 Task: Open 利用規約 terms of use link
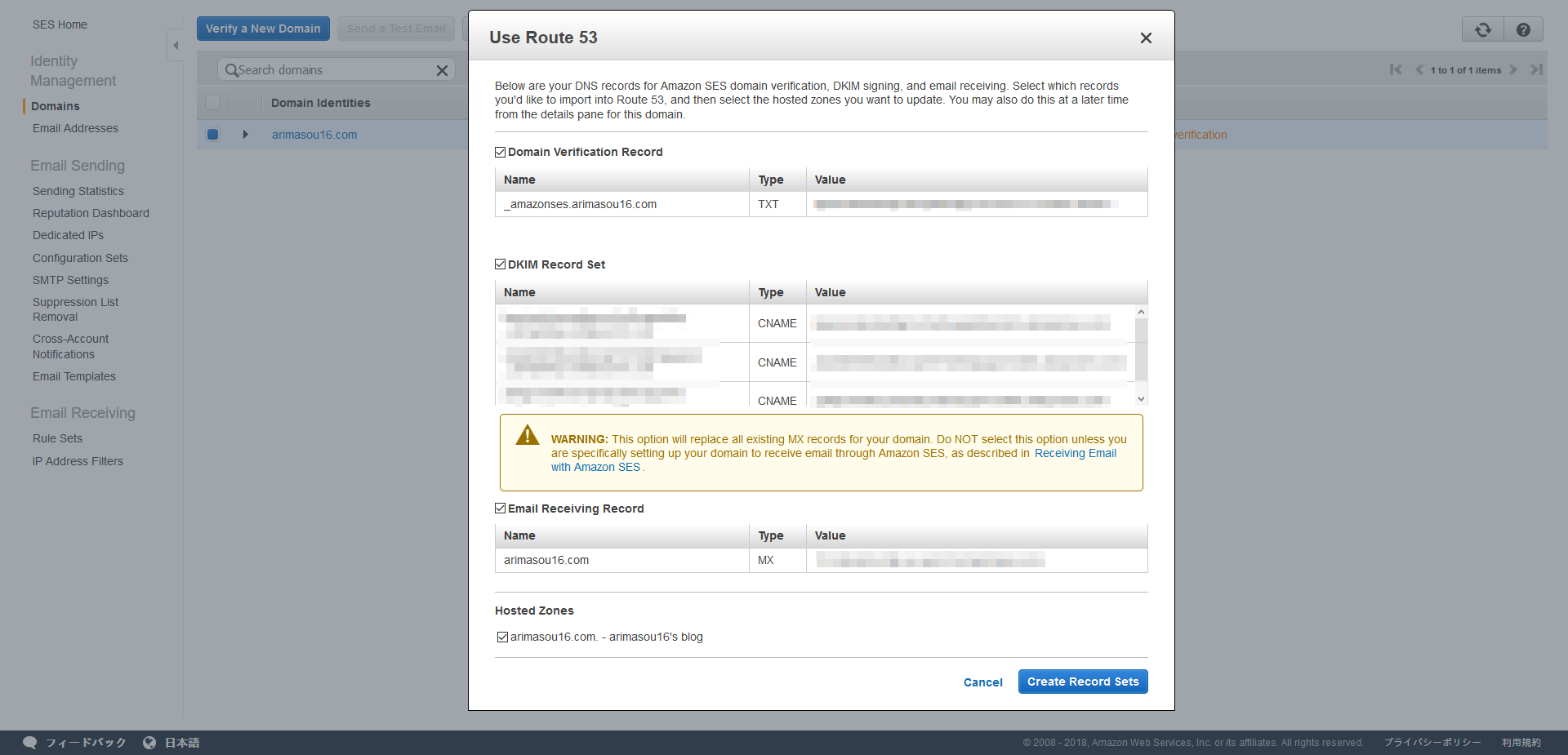coord(1521,743)
